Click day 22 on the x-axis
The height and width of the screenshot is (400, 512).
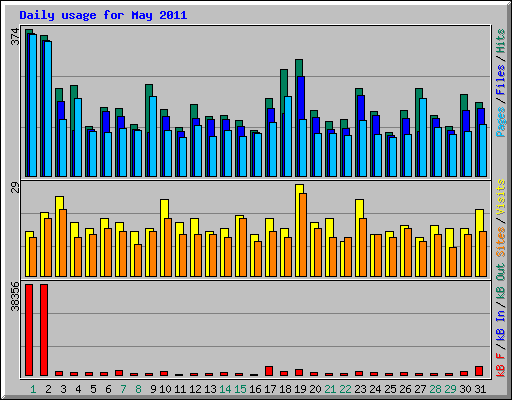[x=345, y=389]
